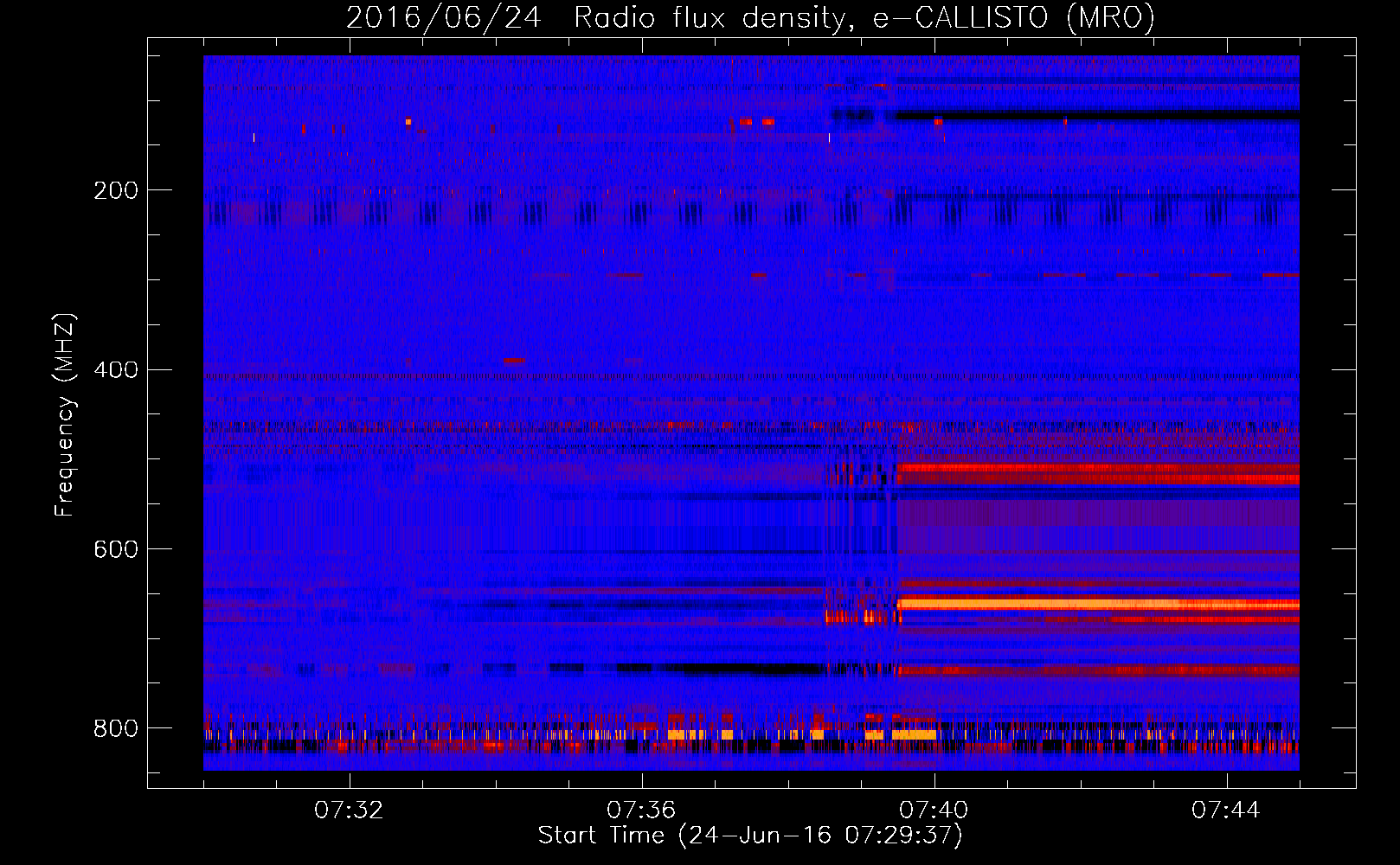Click the 200 frequency tick label
The height and width of the screenshot is (865, 1400).
tap(115, 190)
